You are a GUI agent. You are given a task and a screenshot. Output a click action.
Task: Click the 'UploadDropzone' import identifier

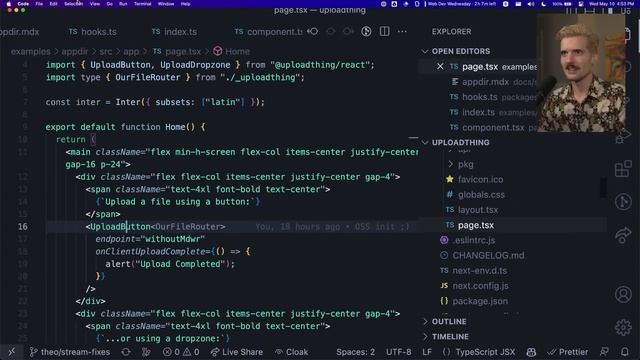[195, 65]
